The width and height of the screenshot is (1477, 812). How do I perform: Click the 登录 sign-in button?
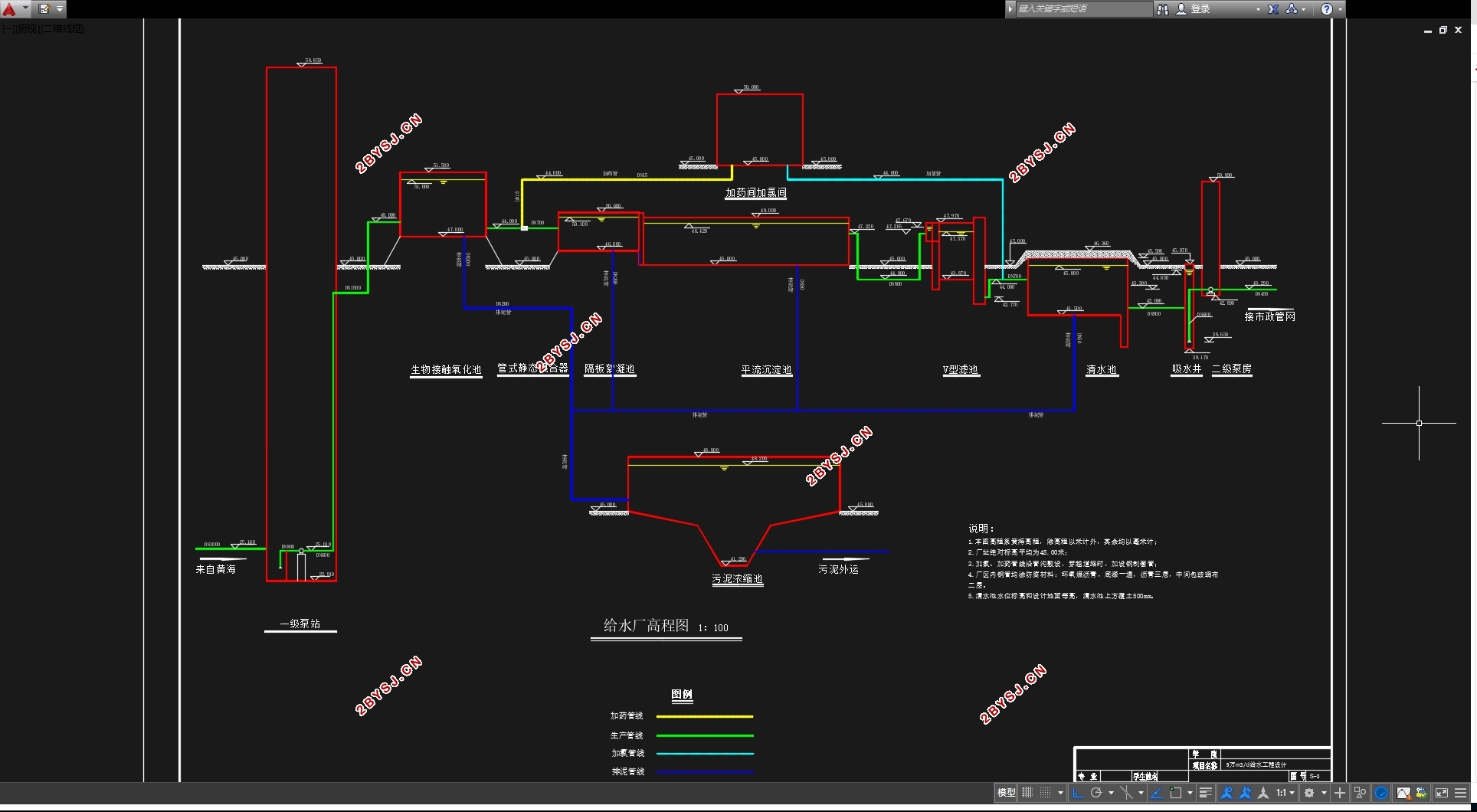[1200, 9]
